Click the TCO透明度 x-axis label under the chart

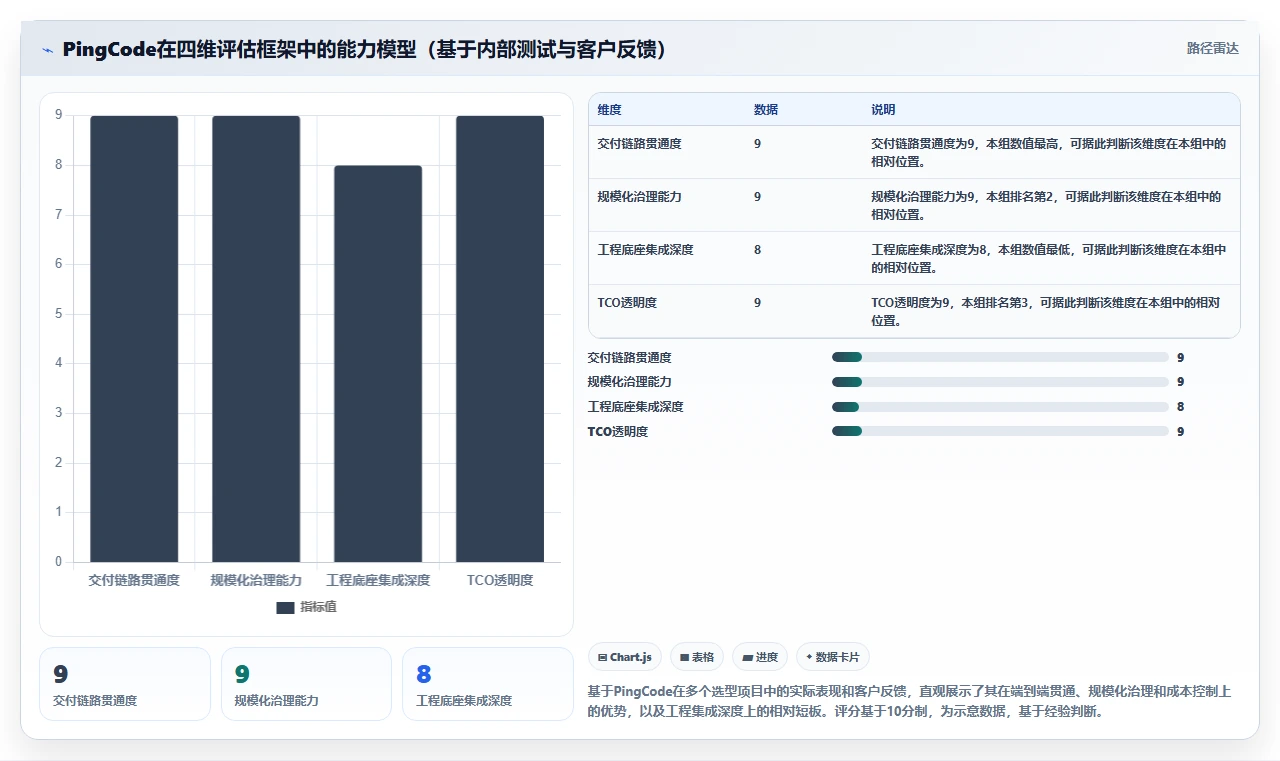[500, 580]
